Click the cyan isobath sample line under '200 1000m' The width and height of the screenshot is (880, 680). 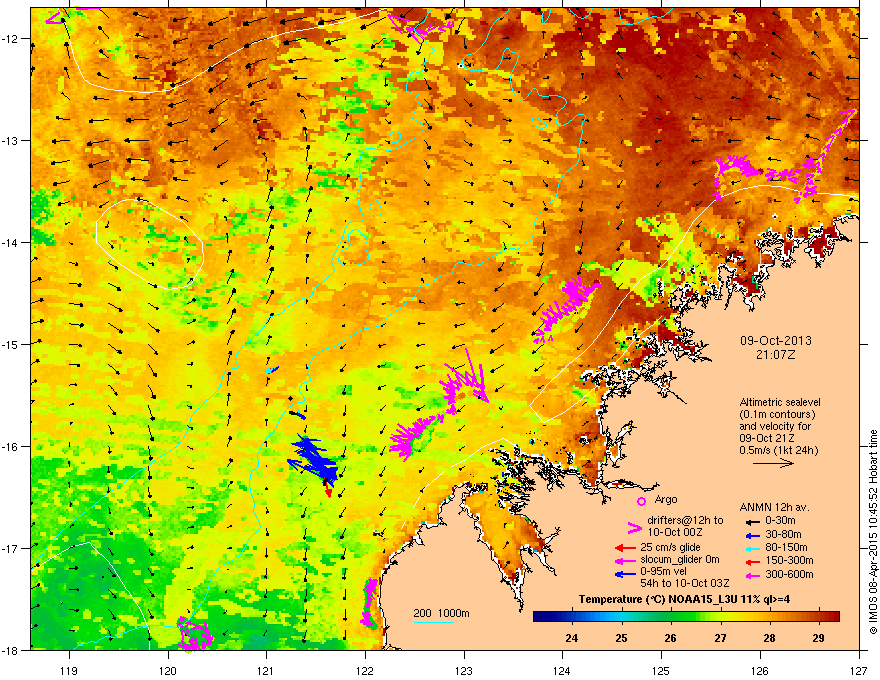(434, 622)
